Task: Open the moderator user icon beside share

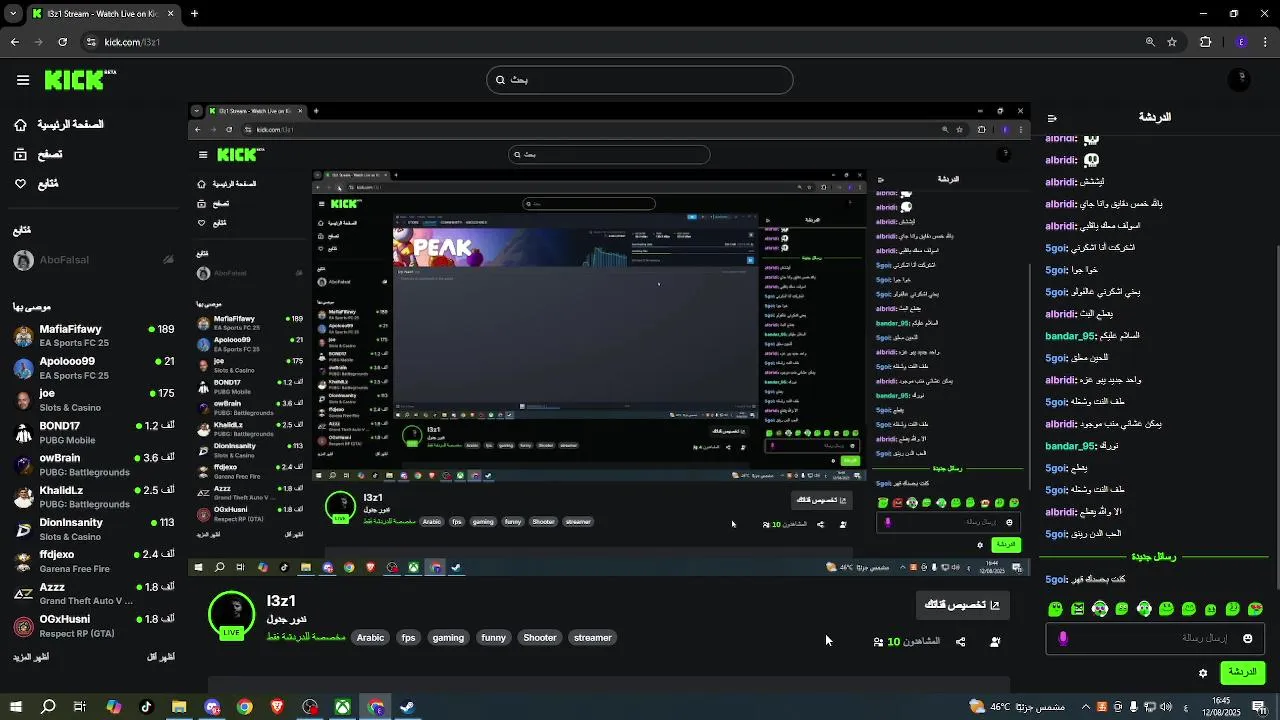Action: tap(995, 642)
